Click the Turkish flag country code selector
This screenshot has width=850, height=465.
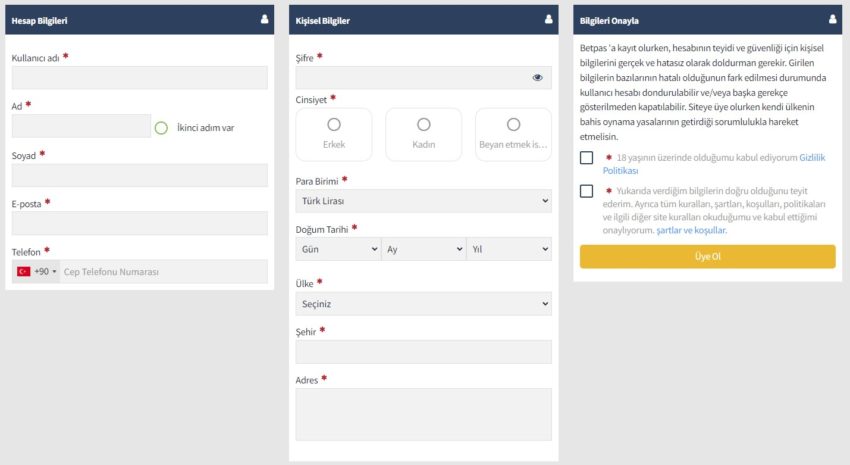coord(36,271)
